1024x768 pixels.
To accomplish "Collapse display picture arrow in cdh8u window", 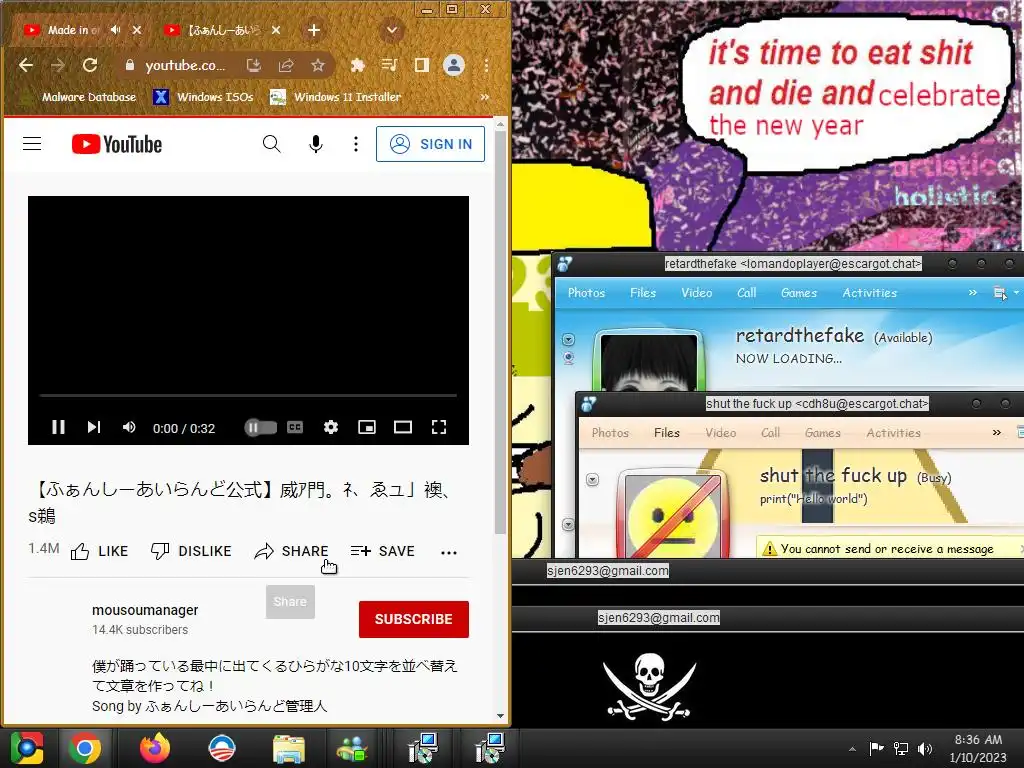I will 592,480.
